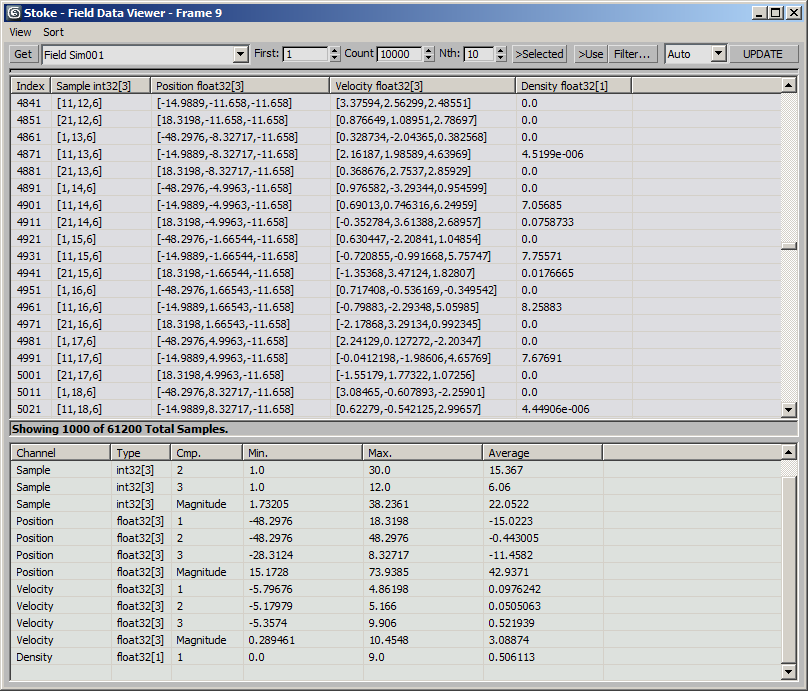
Task: Click down arrow of statistics table scrollbar
Action: pyautogui.click(x=788, y=671)
